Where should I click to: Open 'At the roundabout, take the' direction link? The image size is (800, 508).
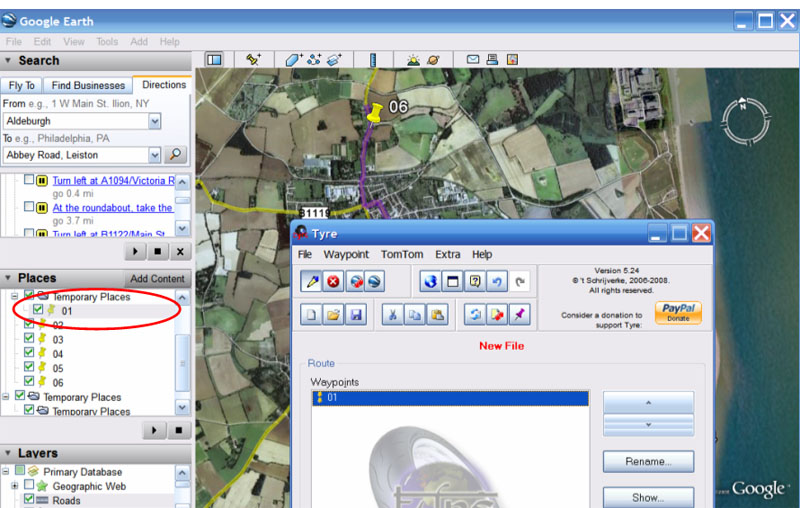click(112, 208)
